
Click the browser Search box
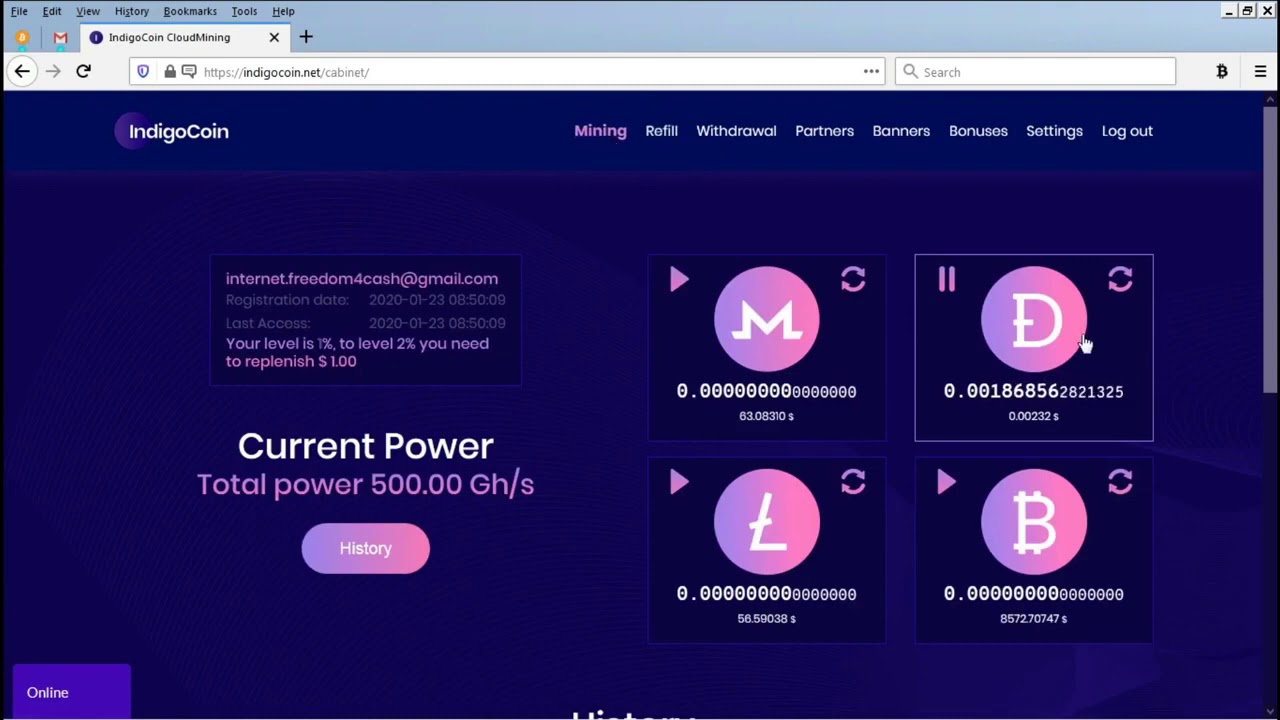[x=1035, y=72]
